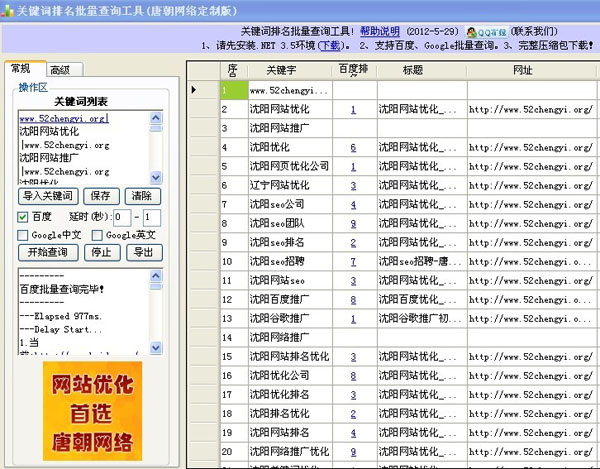Open rank link 9 for 沈阳seo团队

click(x=353, y=224)
